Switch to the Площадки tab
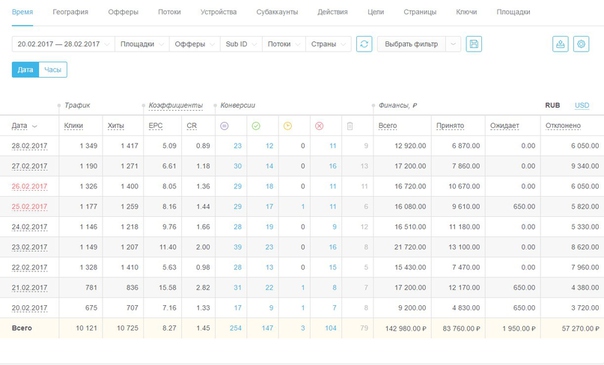This screenshot has height=365, width=604. coord(513,12)
